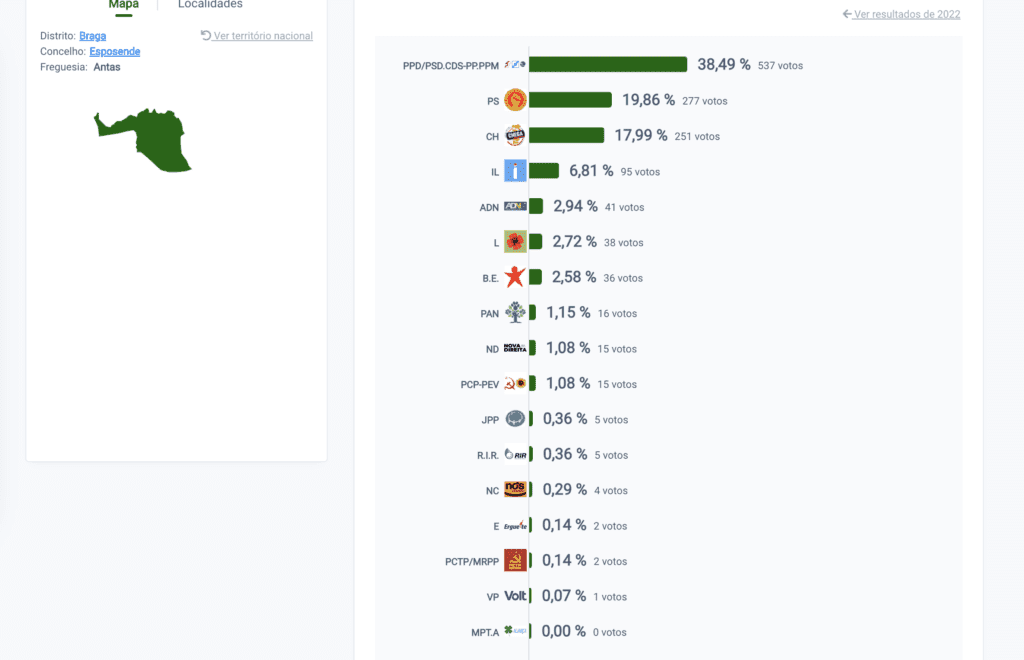Click the PCTP/MRPP red hammer-sickle logo

515,561
